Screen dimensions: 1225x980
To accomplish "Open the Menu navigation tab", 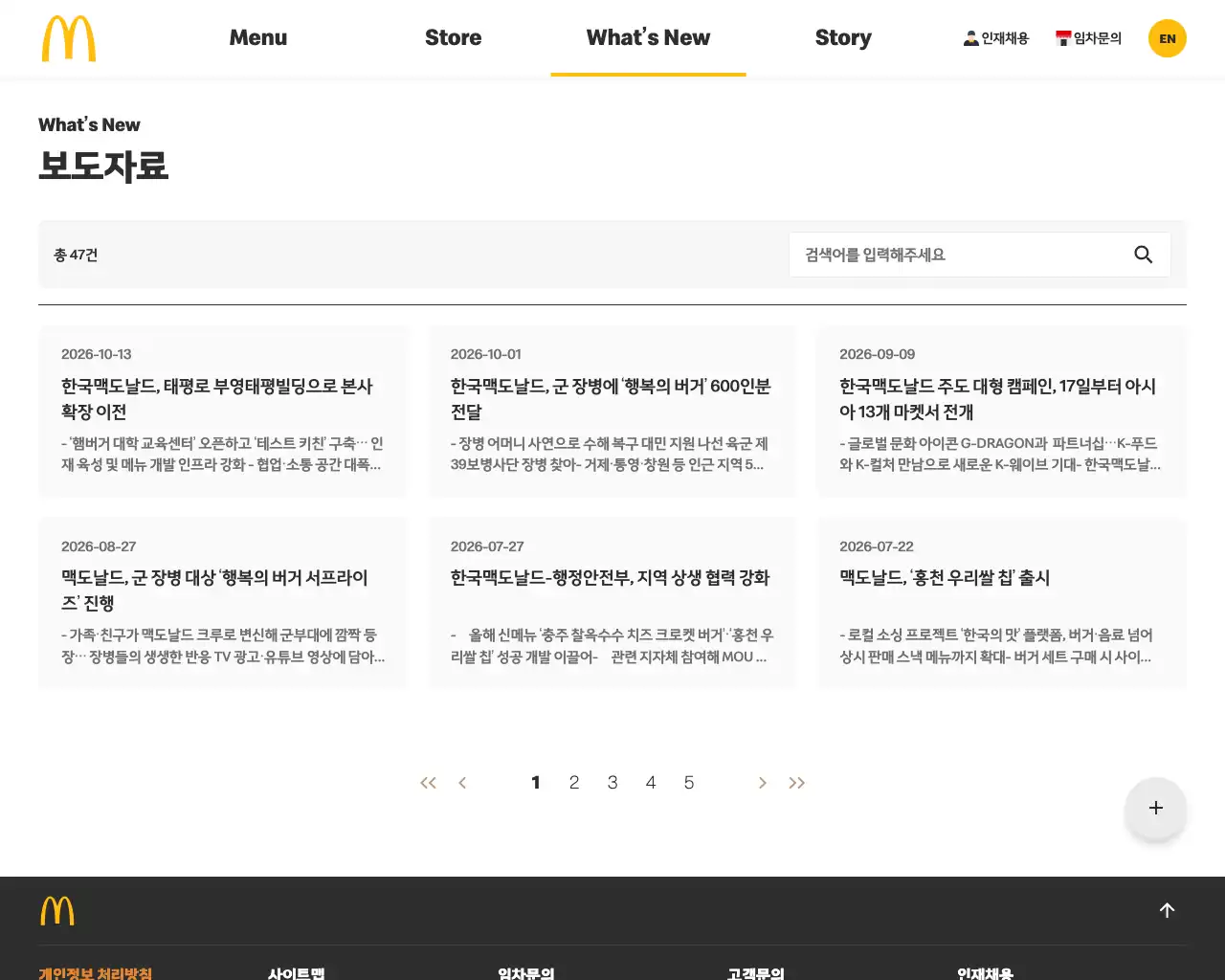I will tap(258, 37).
